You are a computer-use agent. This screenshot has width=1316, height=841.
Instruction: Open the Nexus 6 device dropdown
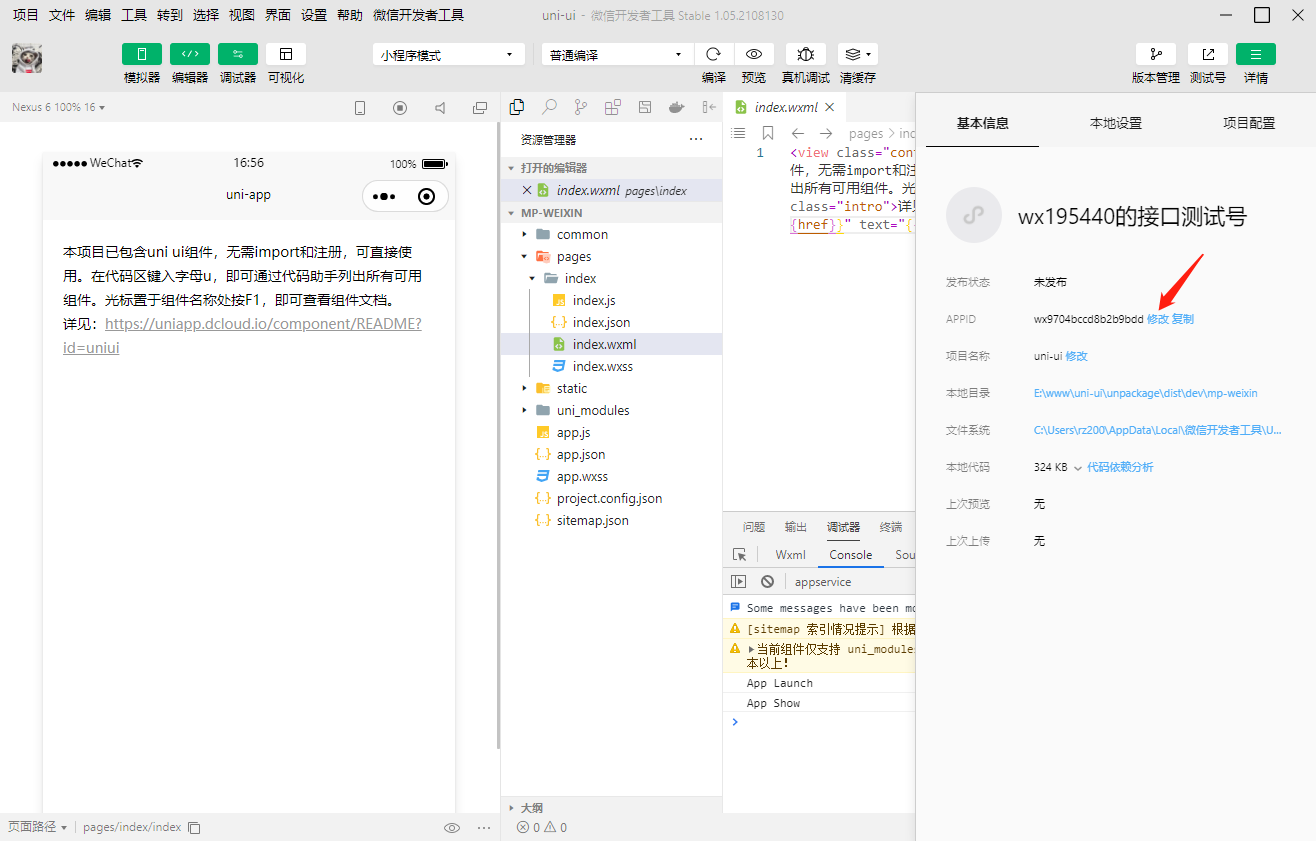click(59, 107)
